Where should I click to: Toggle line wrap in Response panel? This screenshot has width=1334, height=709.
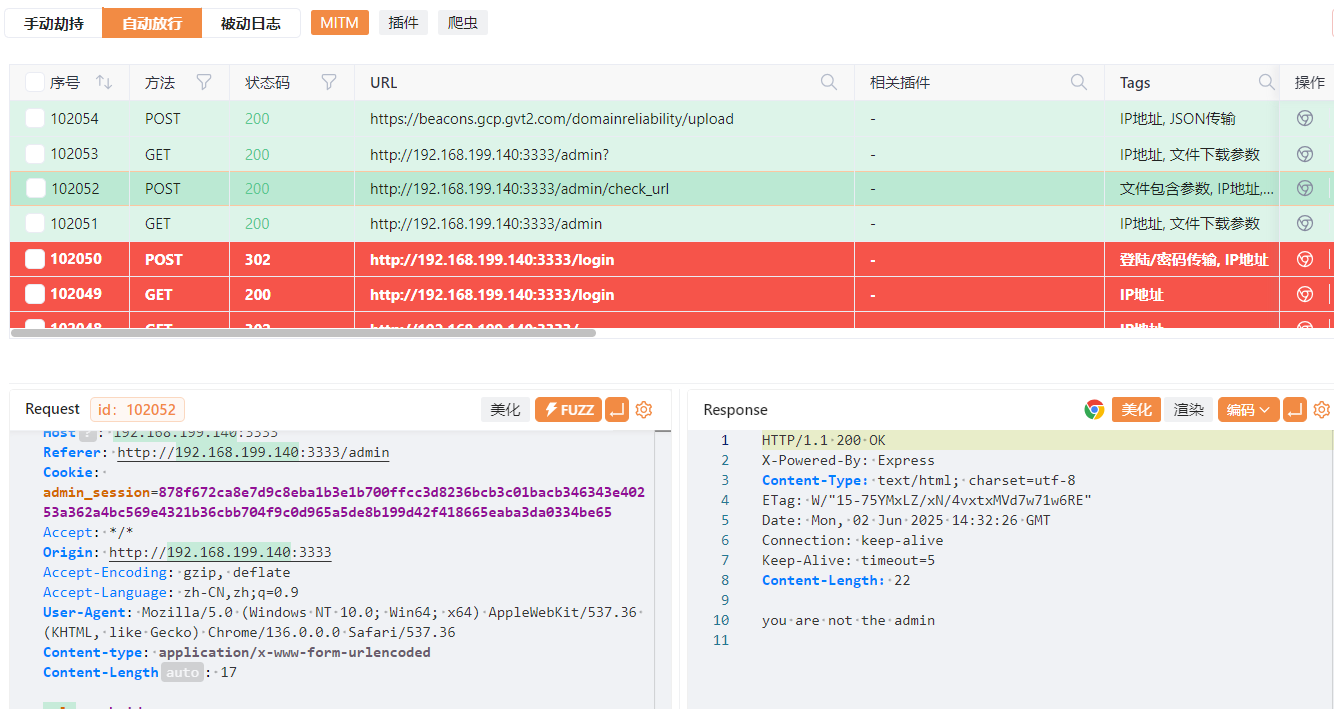pyautogui.click(x=1296, y=410)
